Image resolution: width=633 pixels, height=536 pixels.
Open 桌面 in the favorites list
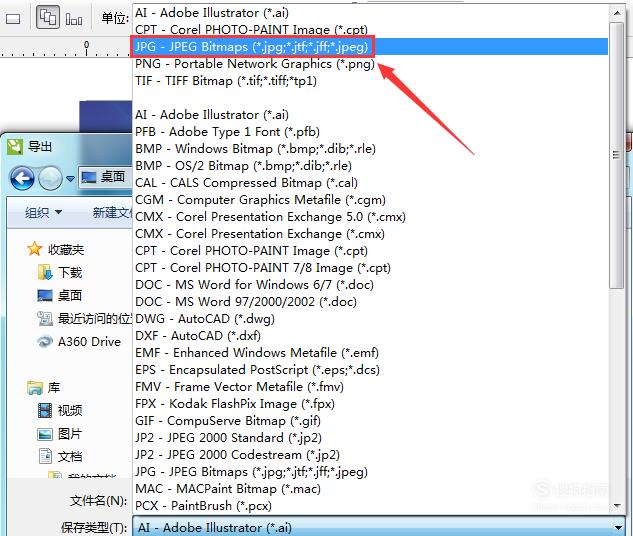click(x=59, y=295)
